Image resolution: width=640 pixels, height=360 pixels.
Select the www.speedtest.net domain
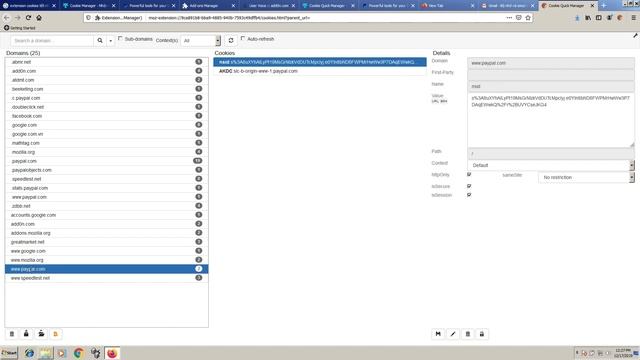(107, 278)
